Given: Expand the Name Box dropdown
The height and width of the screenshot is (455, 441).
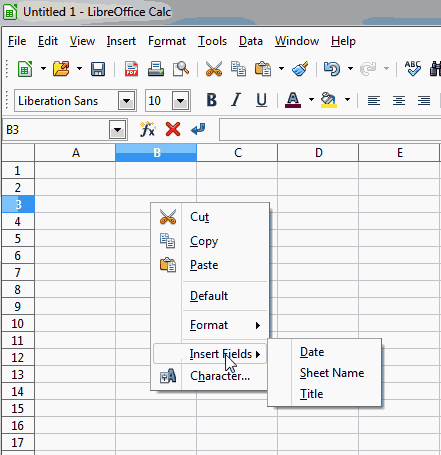Looking at the screenshot, I should click(x=117, y=130).
